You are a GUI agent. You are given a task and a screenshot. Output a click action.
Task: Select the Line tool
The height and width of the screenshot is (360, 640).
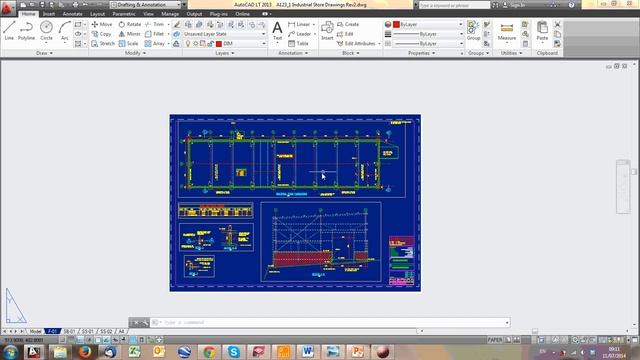(9, 31)
